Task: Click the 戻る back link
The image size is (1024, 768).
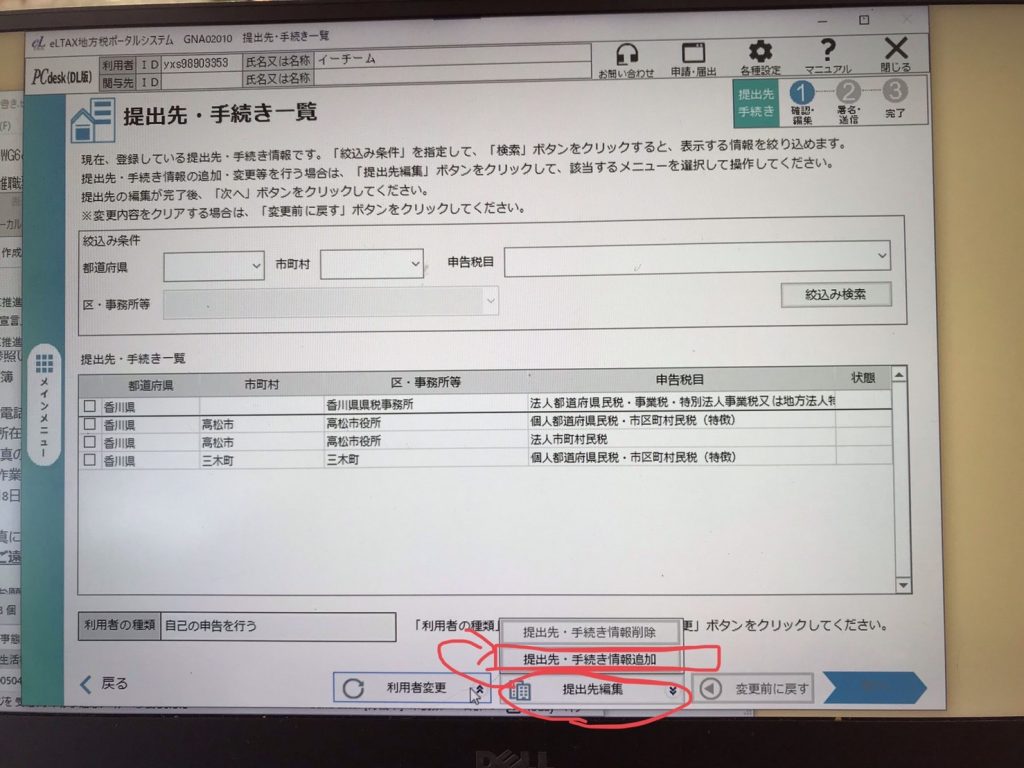Action: tap(104, 684)
